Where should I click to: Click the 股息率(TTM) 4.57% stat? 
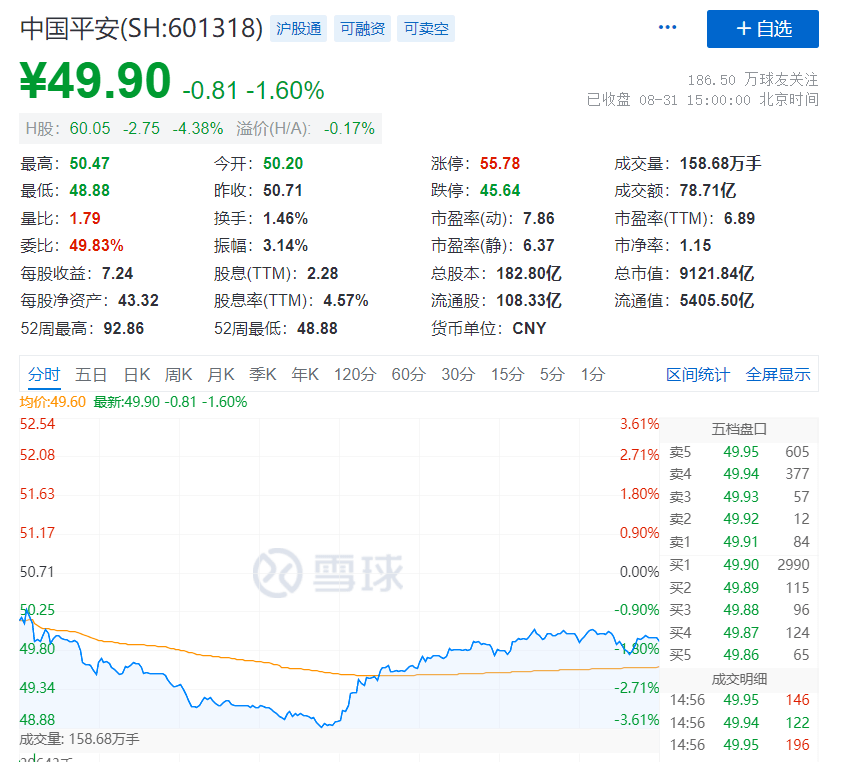pyautogui.click(x=291, y=301)
